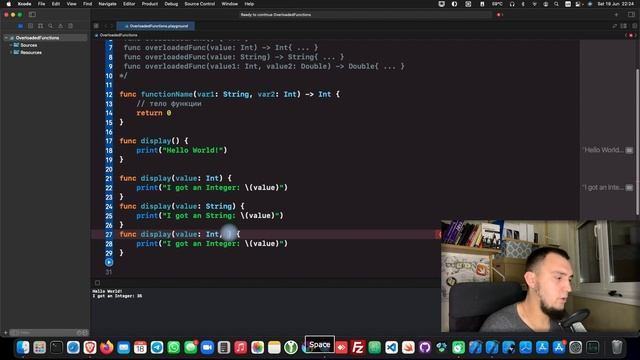Open the Test navigator icon

(71, 26)
